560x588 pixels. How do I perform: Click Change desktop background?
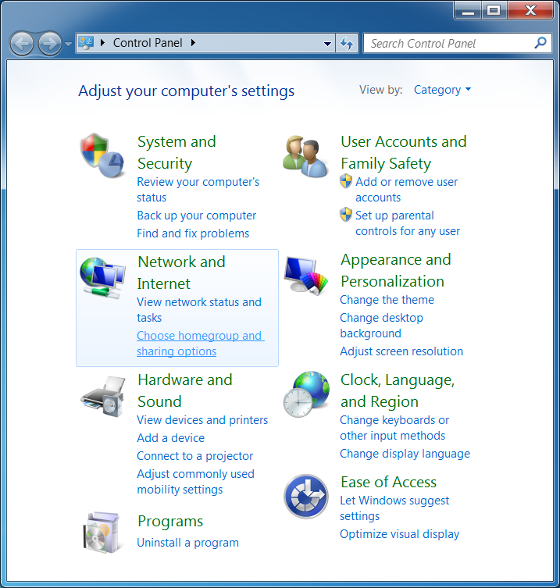coord(381,325)
